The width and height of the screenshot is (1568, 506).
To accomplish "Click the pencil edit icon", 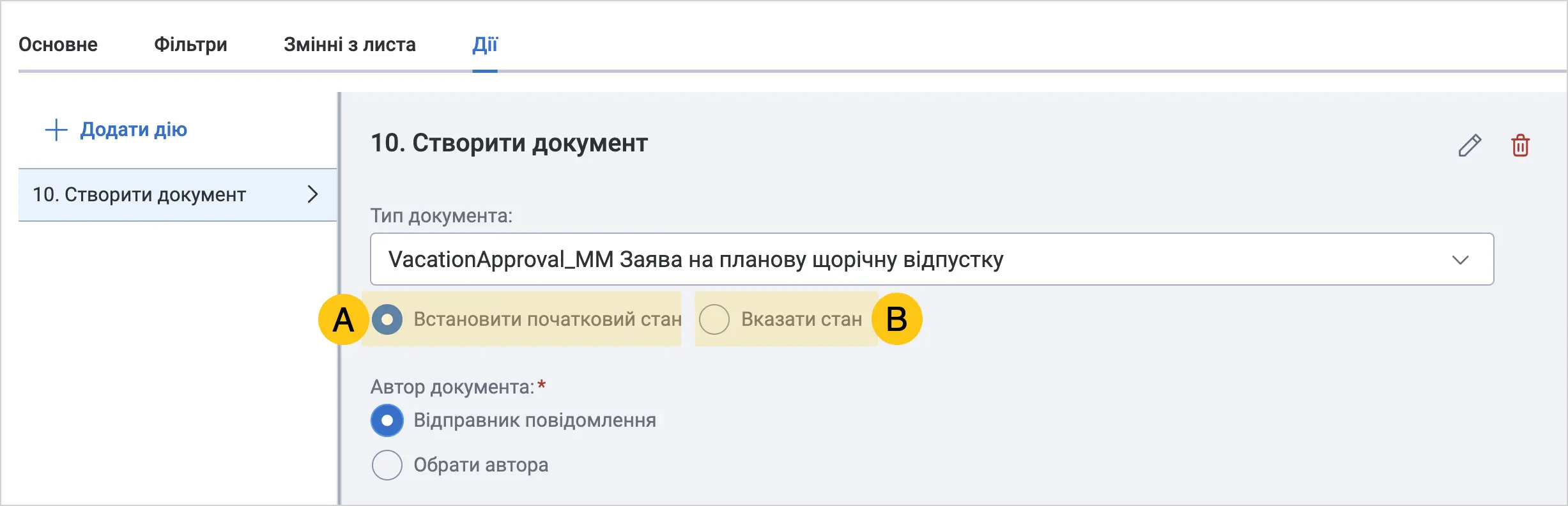I will pos(1470,145).
